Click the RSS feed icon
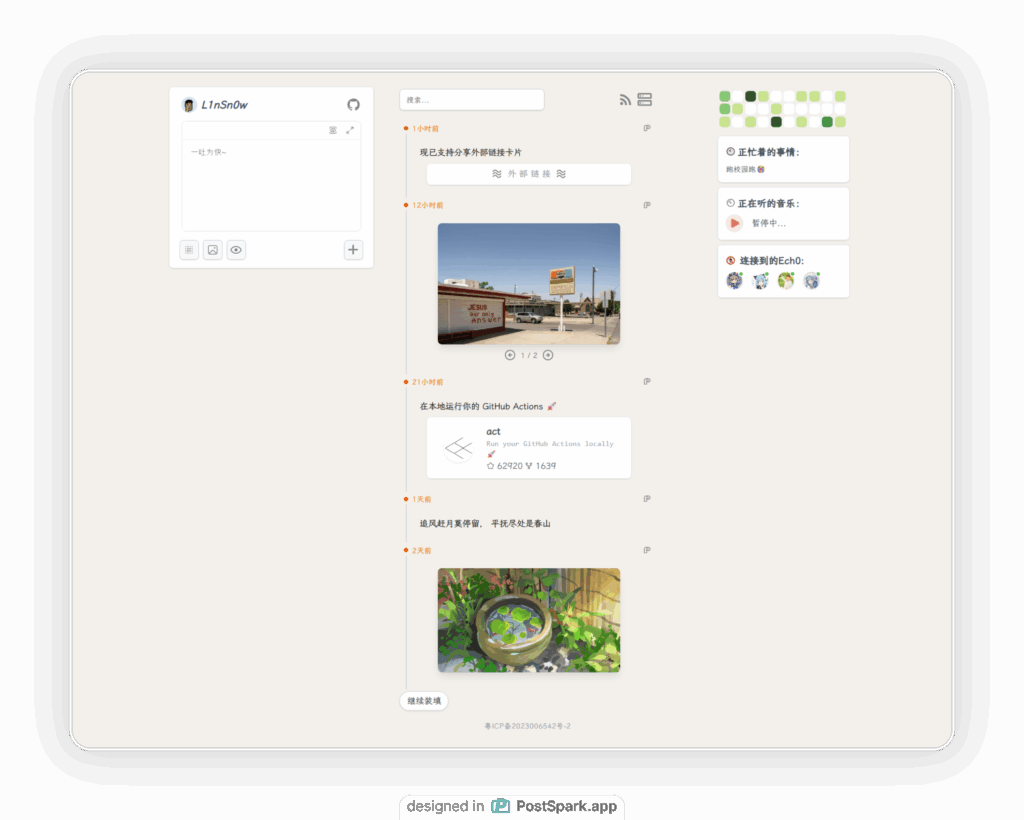This screenshot has height=820, width=1024. point(625,100)
